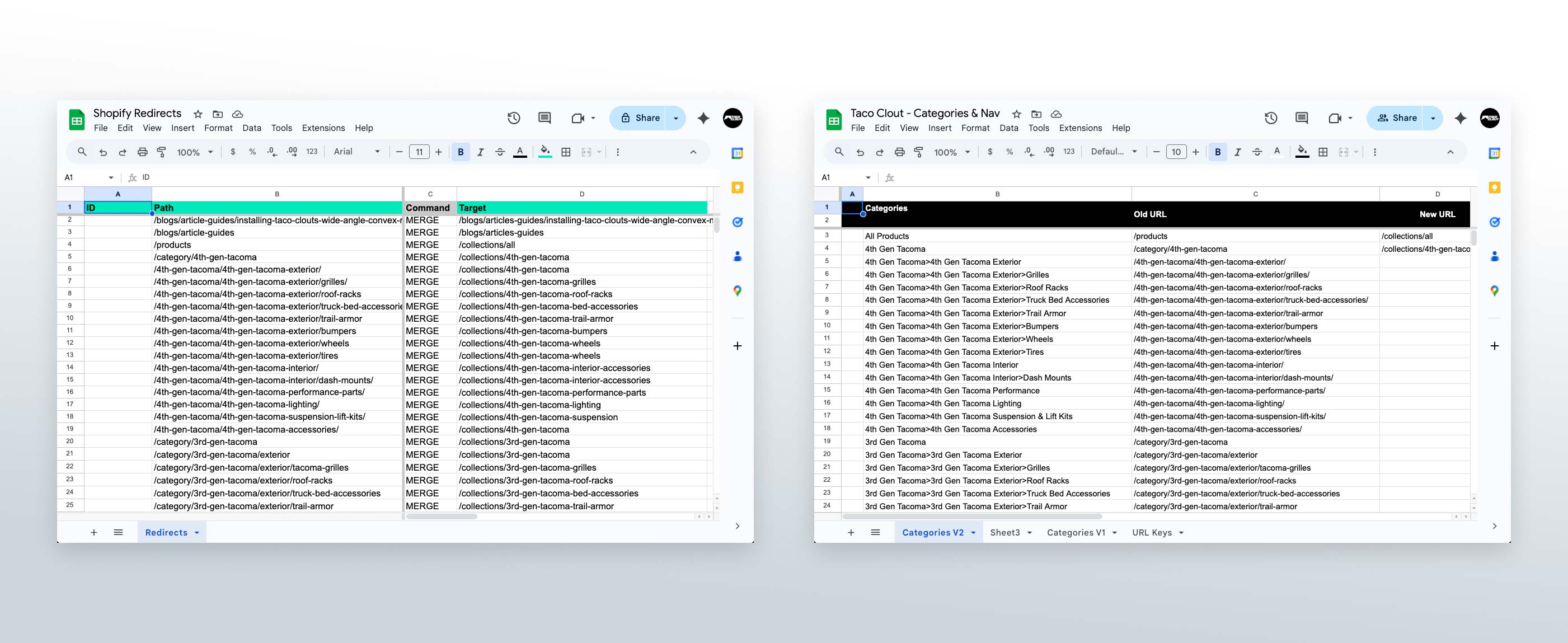
Task: Format as currency in Shopify Redirects
Action: point(233,152)
